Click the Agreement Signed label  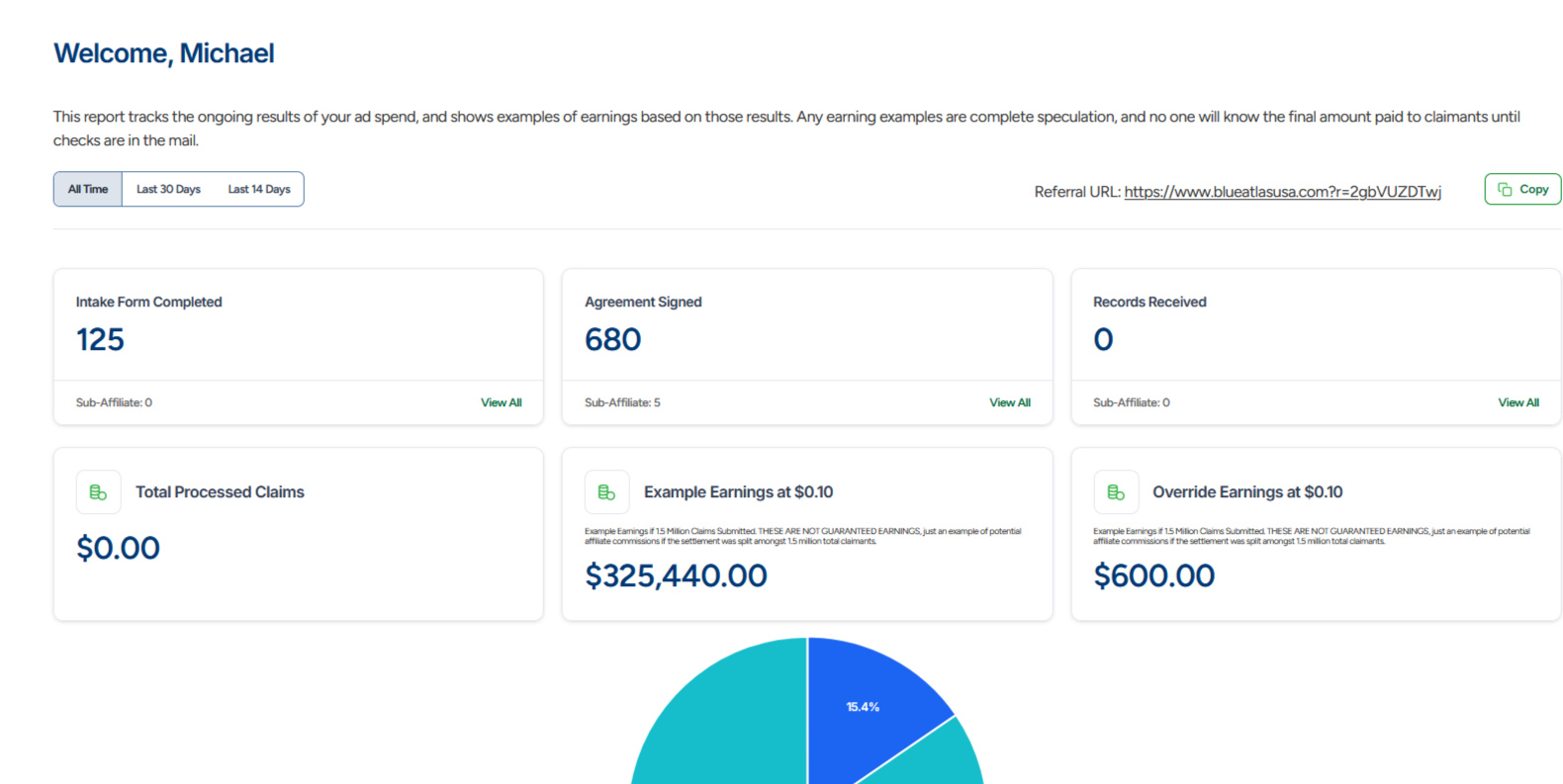click(643, 302)
